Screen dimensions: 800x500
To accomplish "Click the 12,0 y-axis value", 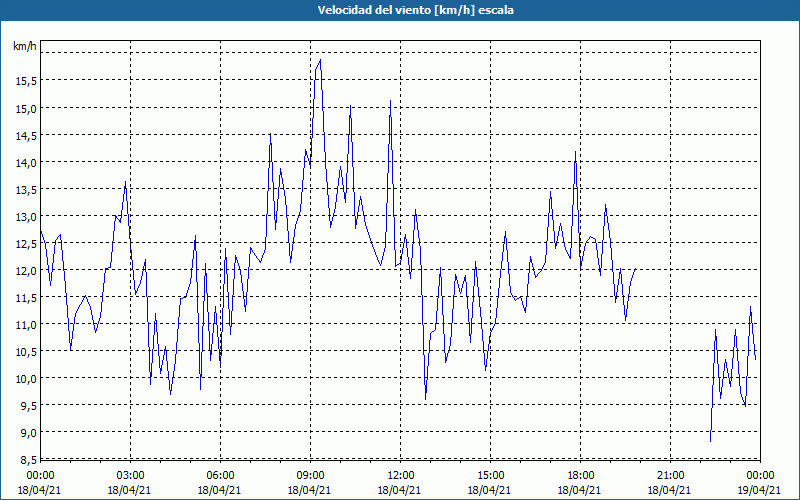I will pyautogui.click(x=24, y=271).
